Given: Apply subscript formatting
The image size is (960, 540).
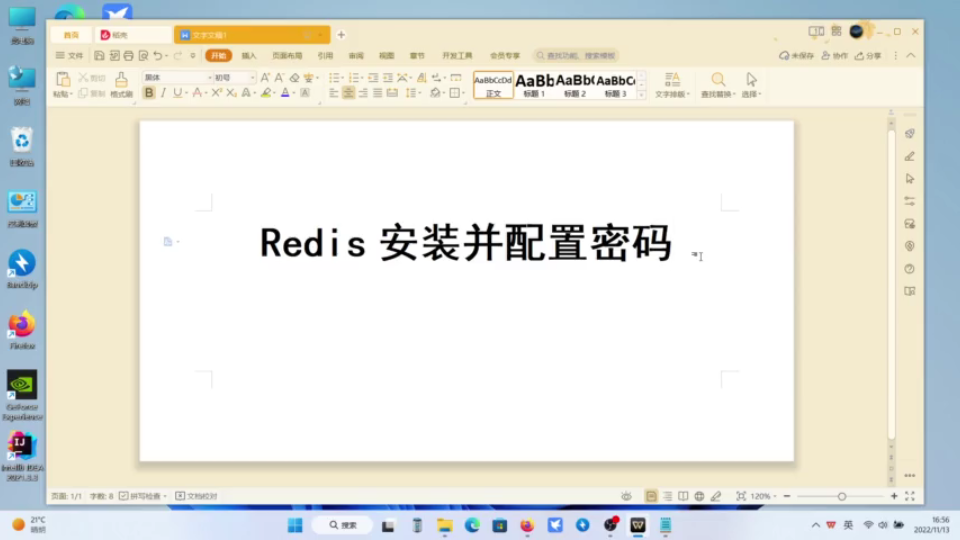Looking at the screenshot, I should coord(231,93).
